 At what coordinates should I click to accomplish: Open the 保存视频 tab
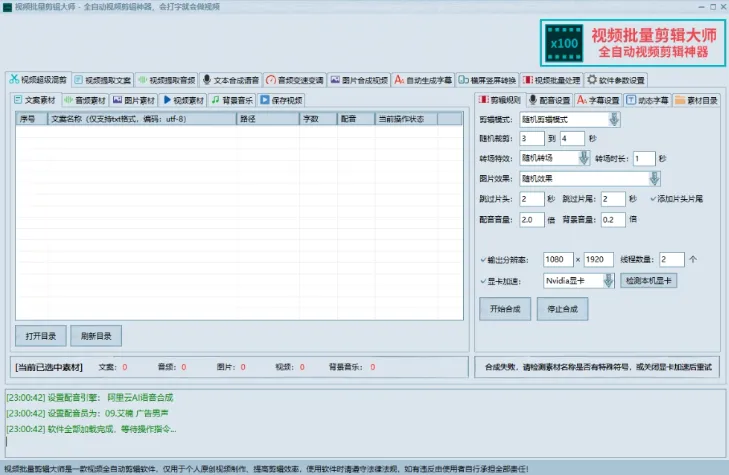coord(281,100)
